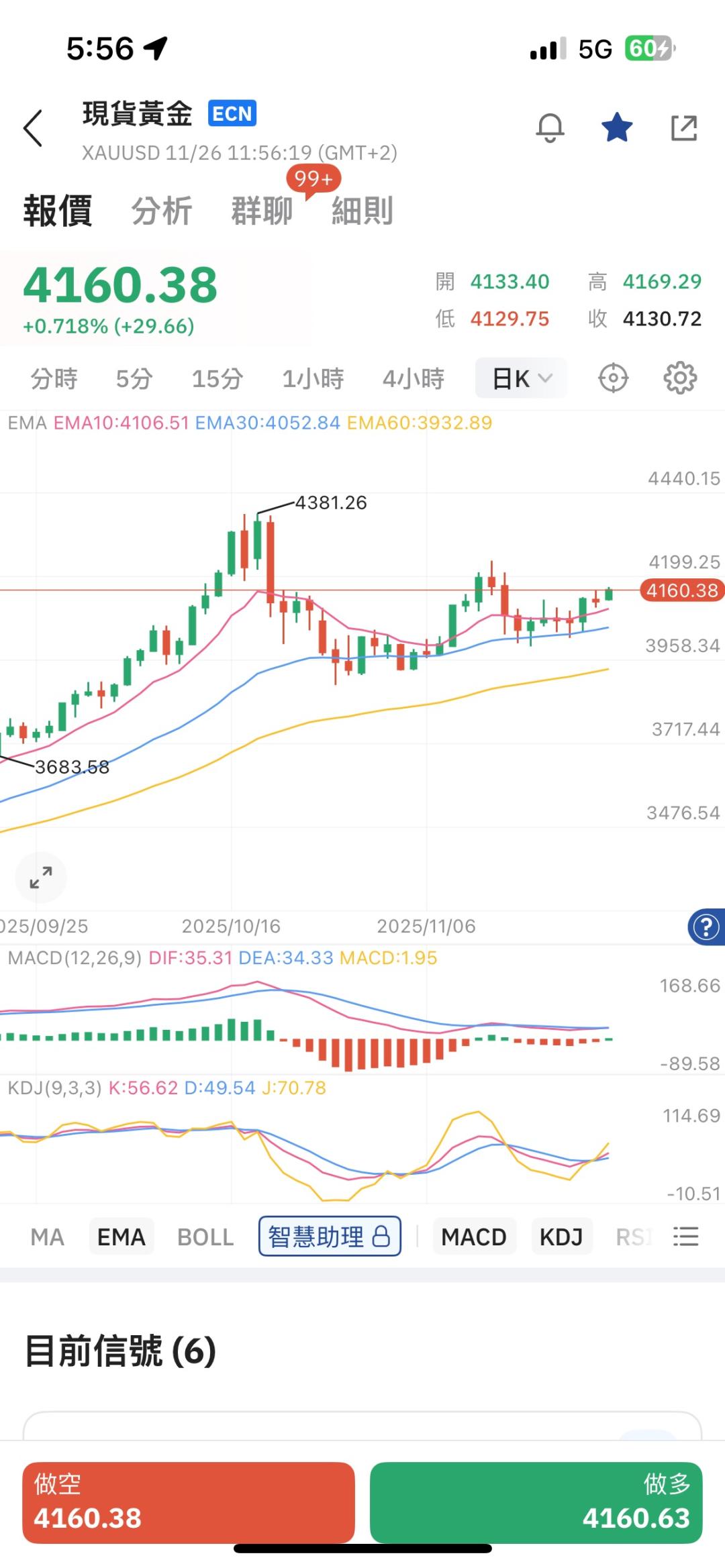Open the 群聊 tab

262,211
